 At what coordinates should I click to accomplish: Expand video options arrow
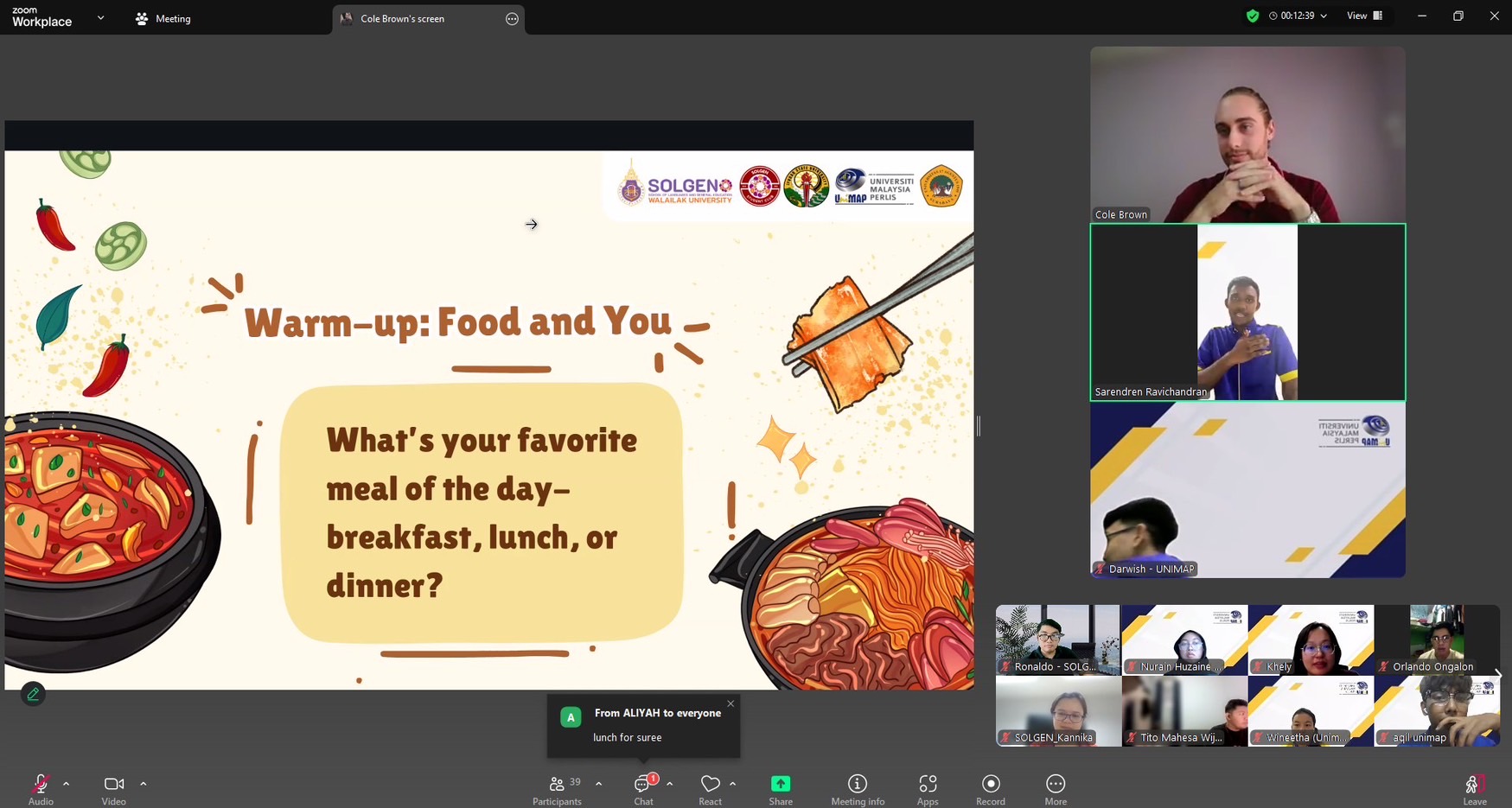point(144,784)
